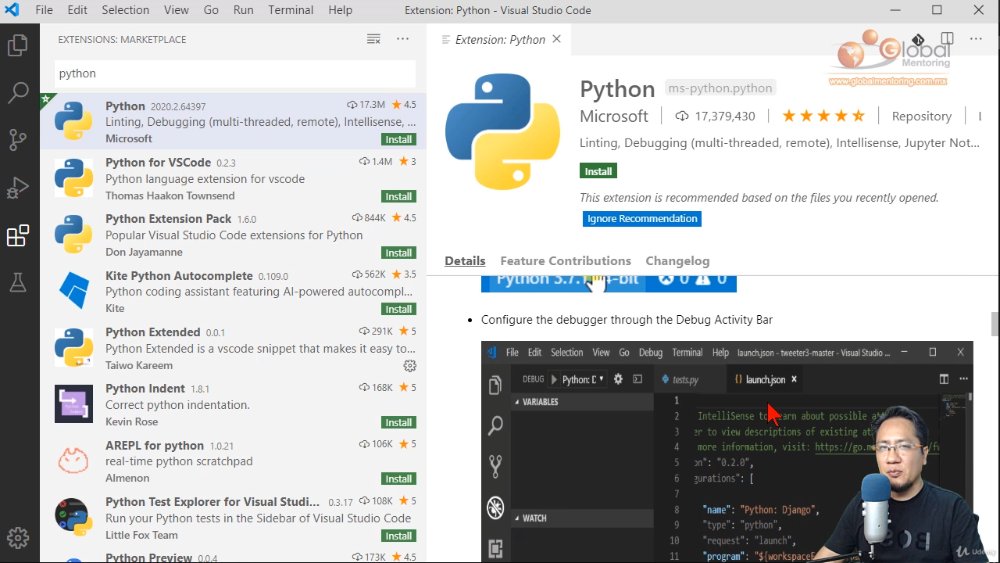1000x563 pixels.
Task: Open the Terminal menu
Action: [x=291, y=10]
